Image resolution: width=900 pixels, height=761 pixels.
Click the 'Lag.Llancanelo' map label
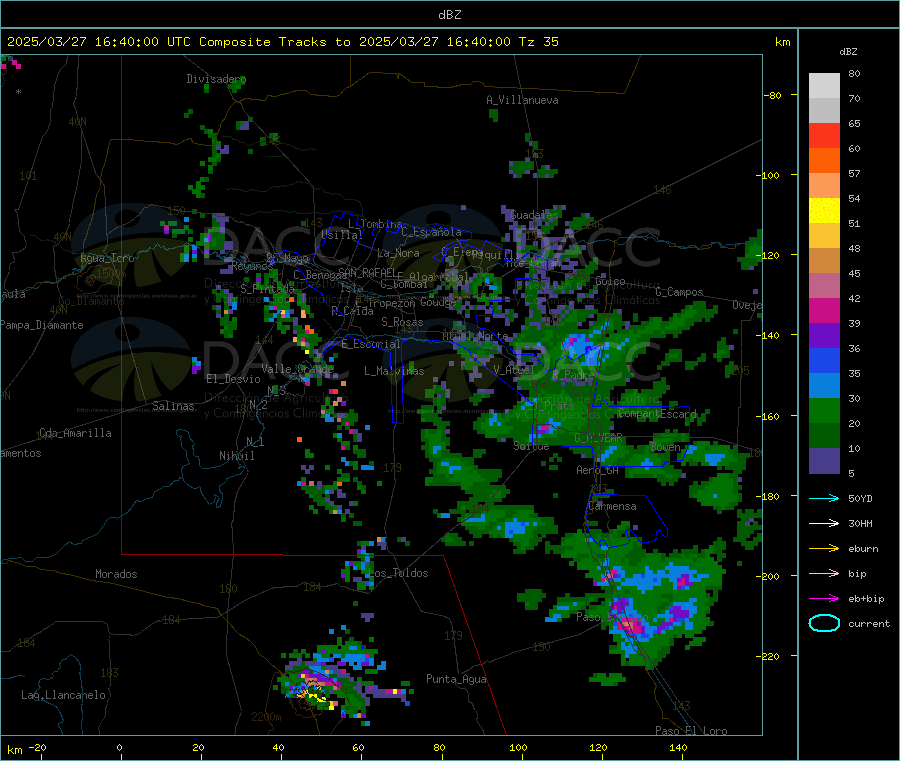coord(64,695)
